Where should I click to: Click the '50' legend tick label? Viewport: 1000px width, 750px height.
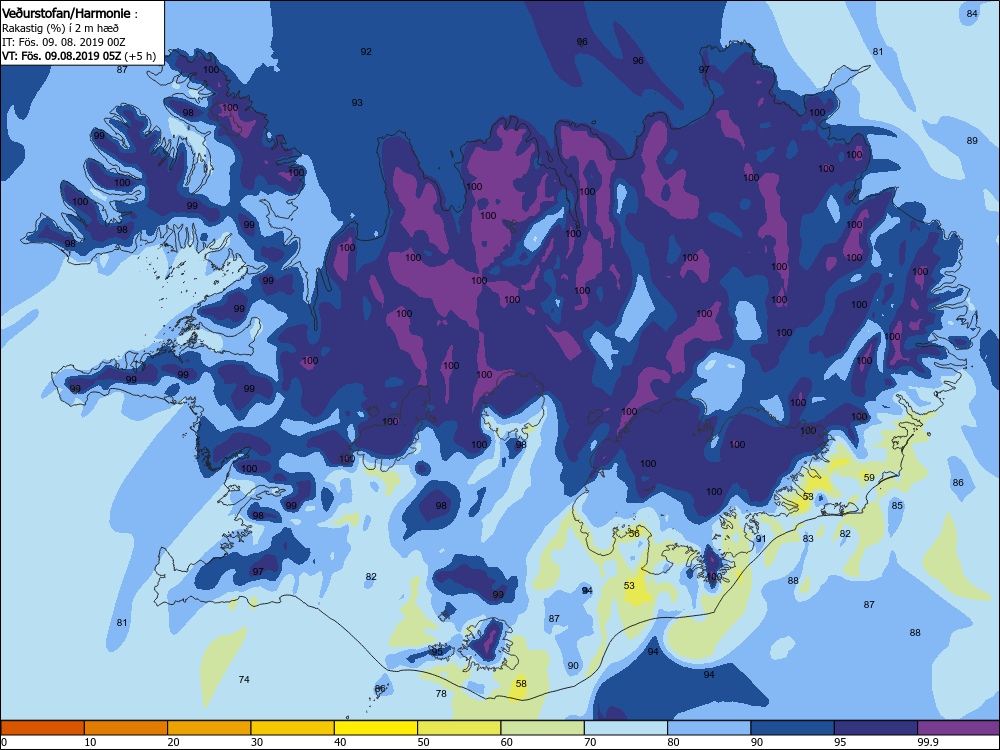click(x=423, y=742)
